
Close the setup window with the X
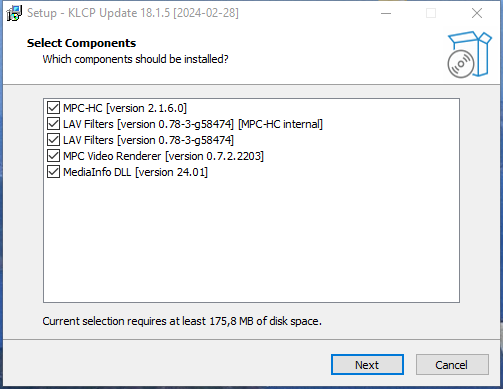[477, 13]
